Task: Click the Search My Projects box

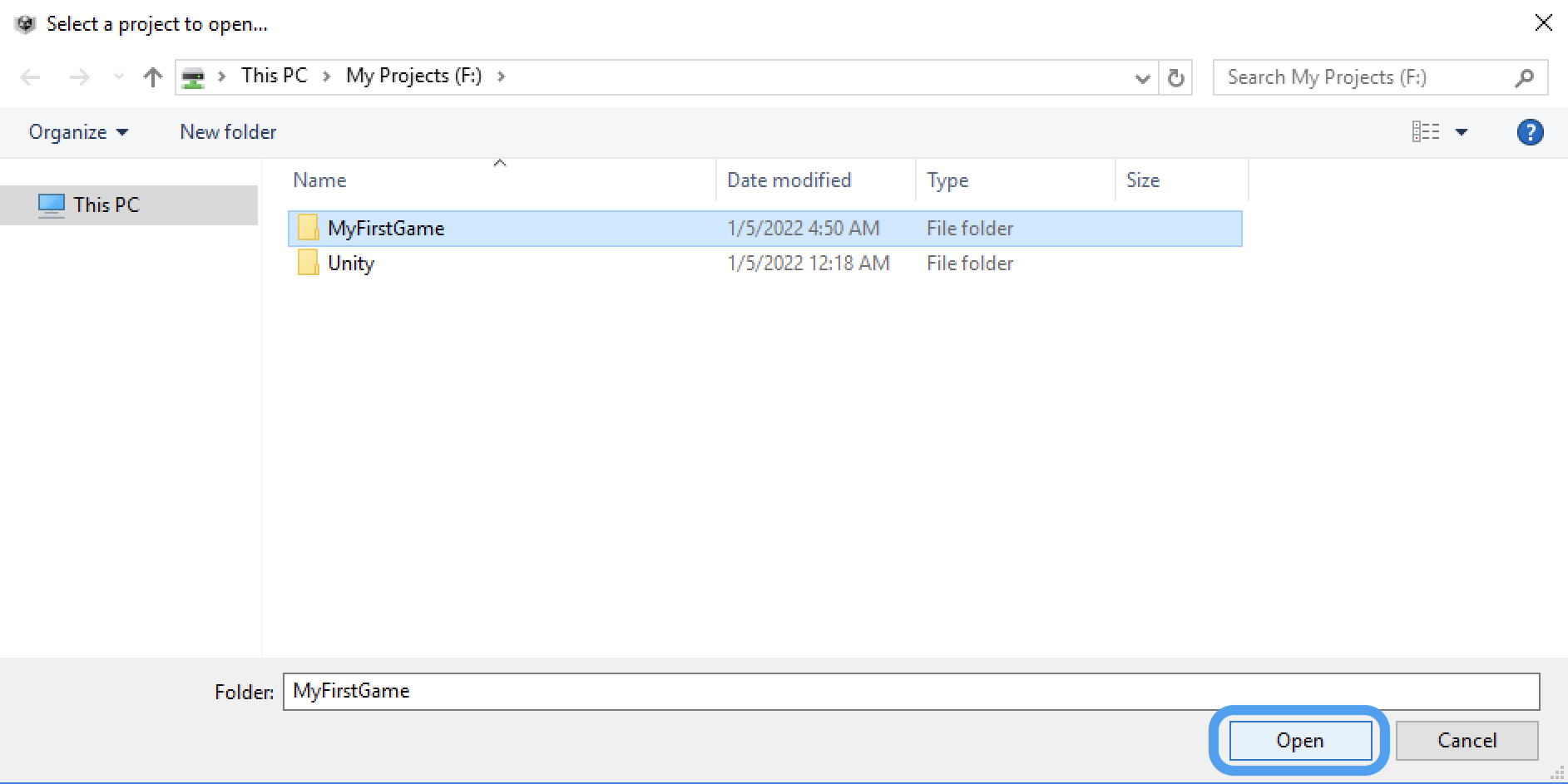Action: (x=1364, y=77)
